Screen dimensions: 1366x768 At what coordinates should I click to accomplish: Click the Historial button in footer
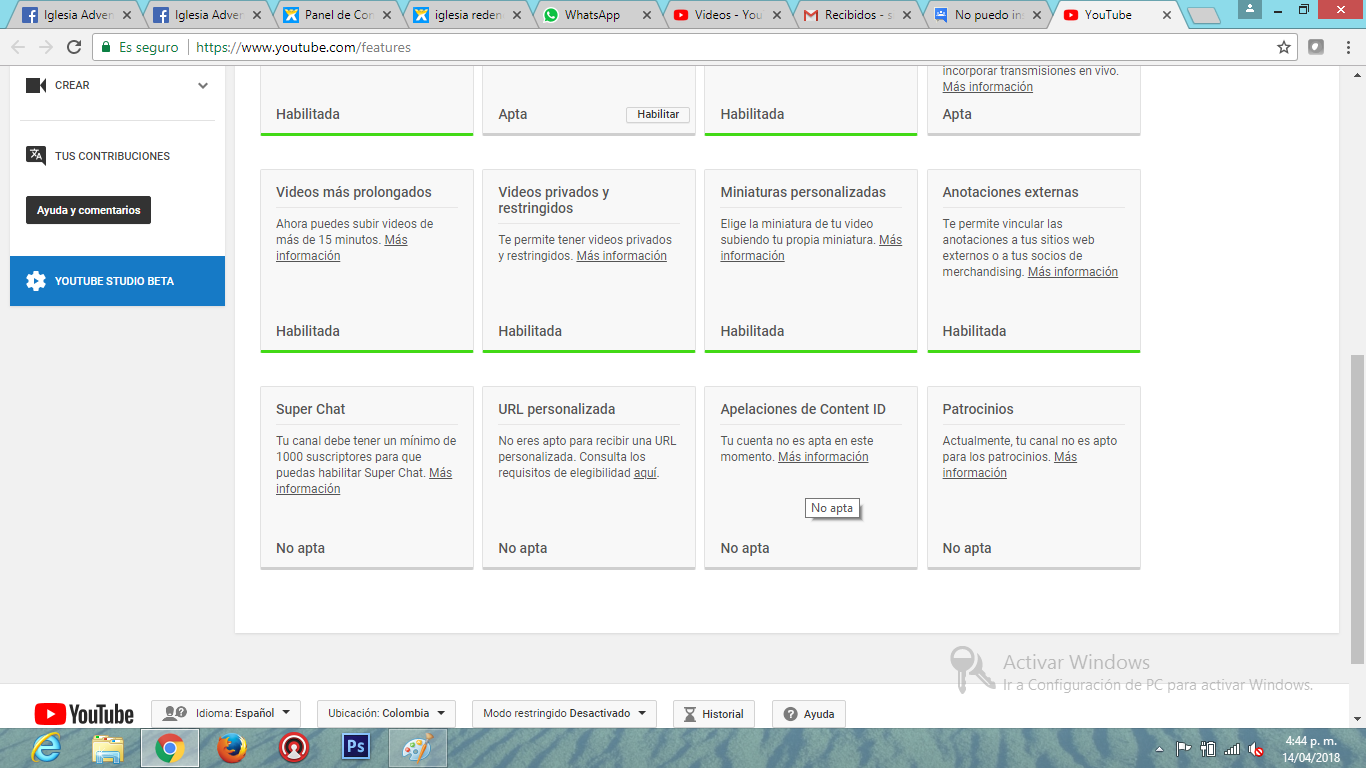coord(714,714)
